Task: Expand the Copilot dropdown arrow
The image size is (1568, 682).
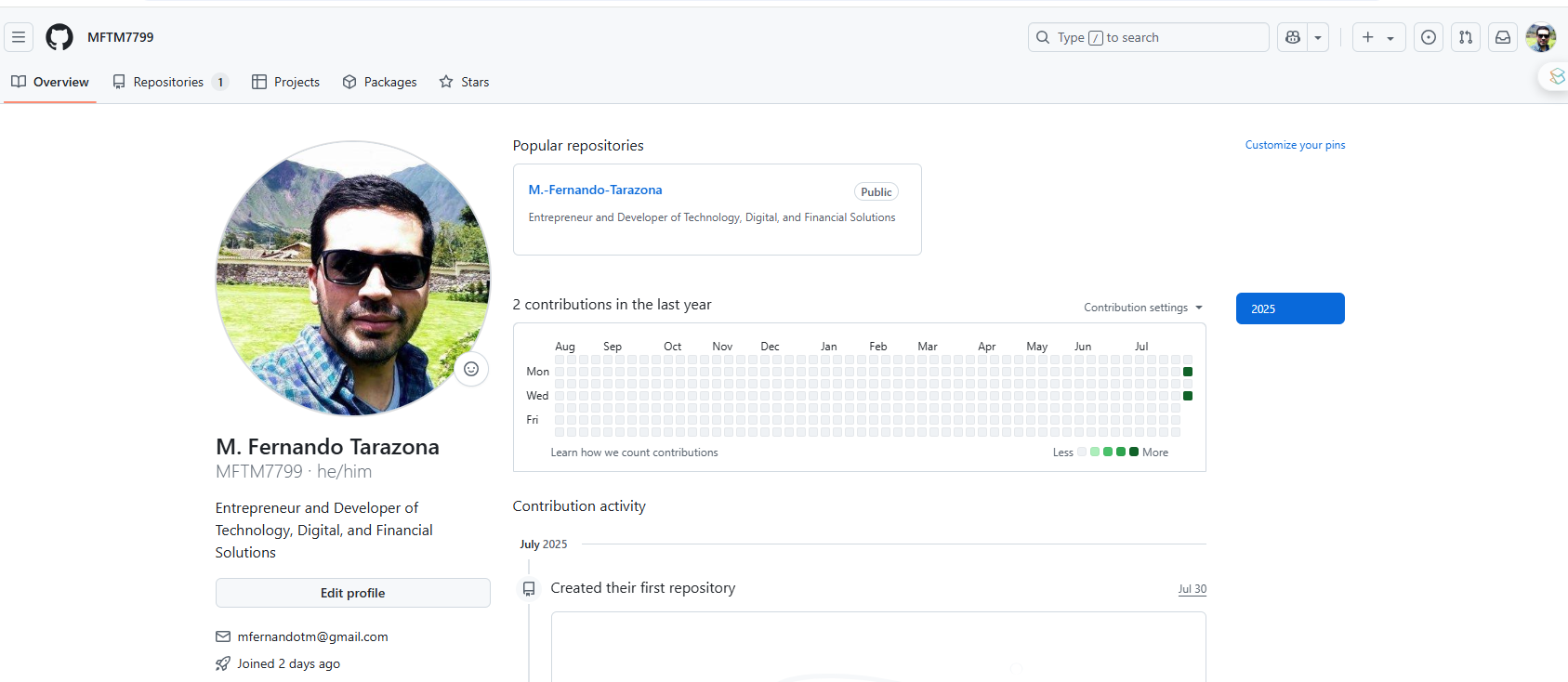Action: (1318, 37)
